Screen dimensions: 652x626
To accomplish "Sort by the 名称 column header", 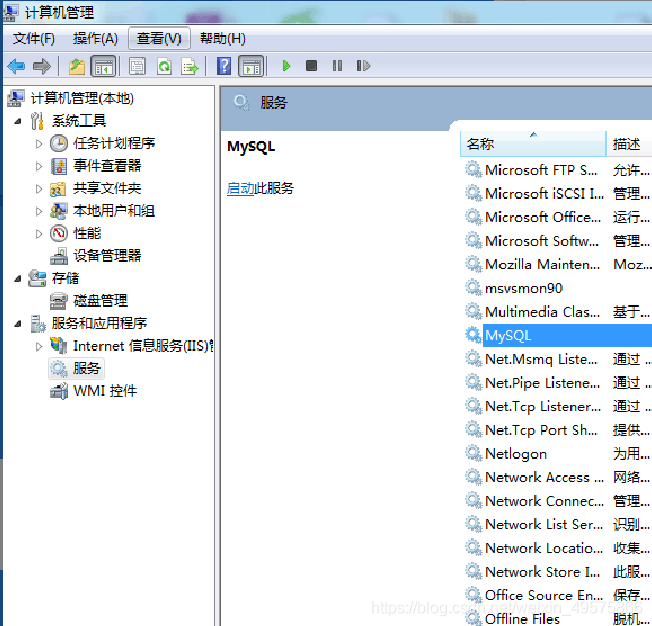I will [533, 144].
